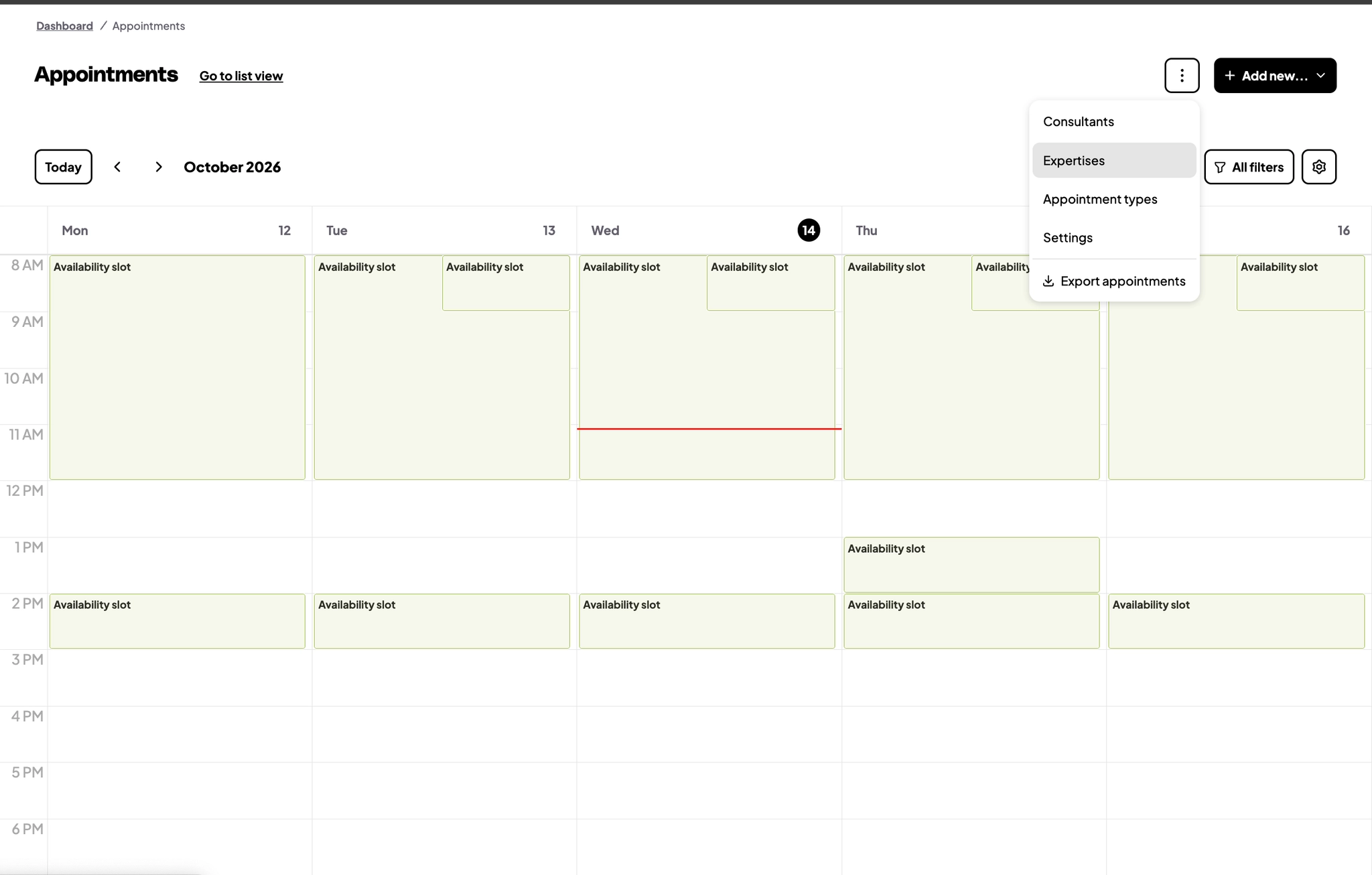Click the October 2026 month label

tap(232, 167)
